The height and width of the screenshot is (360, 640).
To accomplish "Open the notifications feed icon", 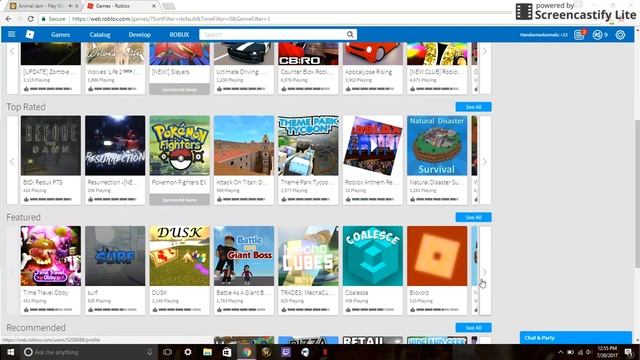I will (579, 35).
